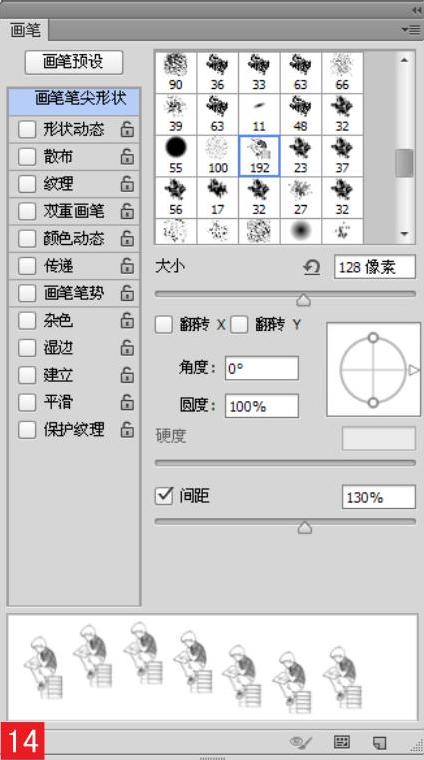
Task: Select the round brush tip labeled 55
Action: [176, 156]
